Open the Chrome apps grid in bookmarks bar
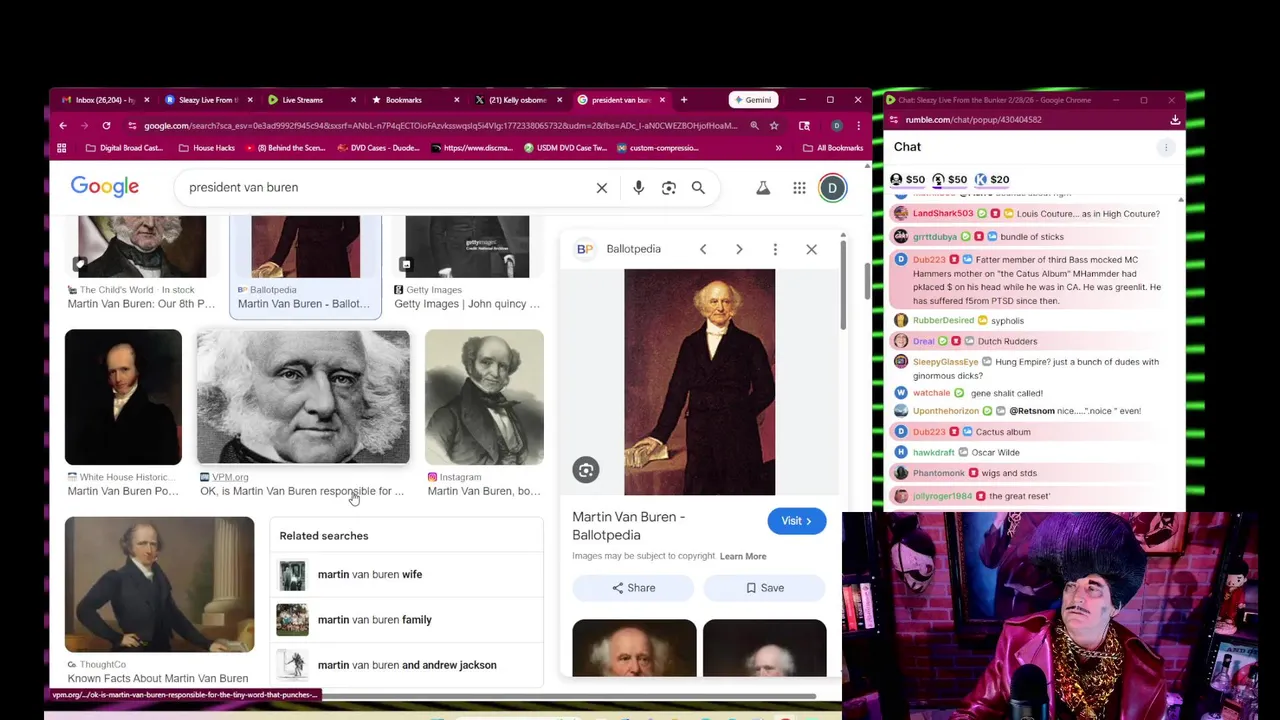 click(x=62, y=148)
